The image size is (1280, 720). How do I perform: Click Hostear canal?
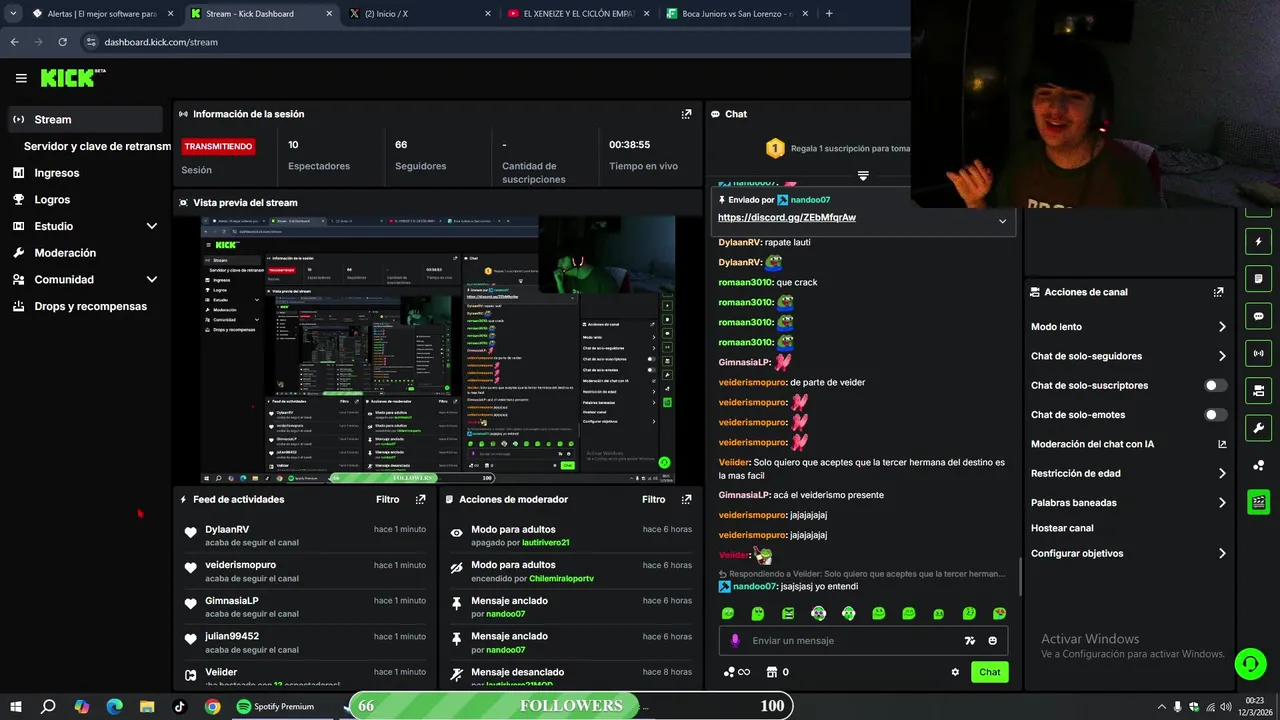pos(1062,528)
